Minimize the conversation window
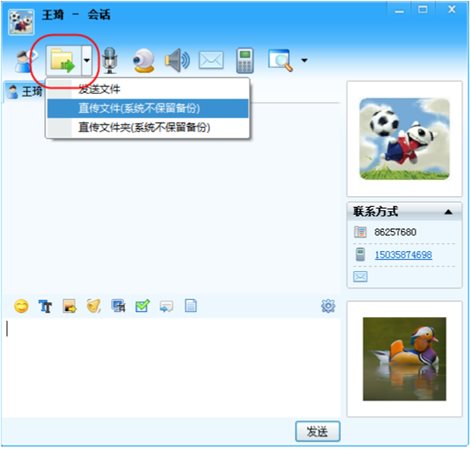This screenshot has height=450, width=470. 399,11
